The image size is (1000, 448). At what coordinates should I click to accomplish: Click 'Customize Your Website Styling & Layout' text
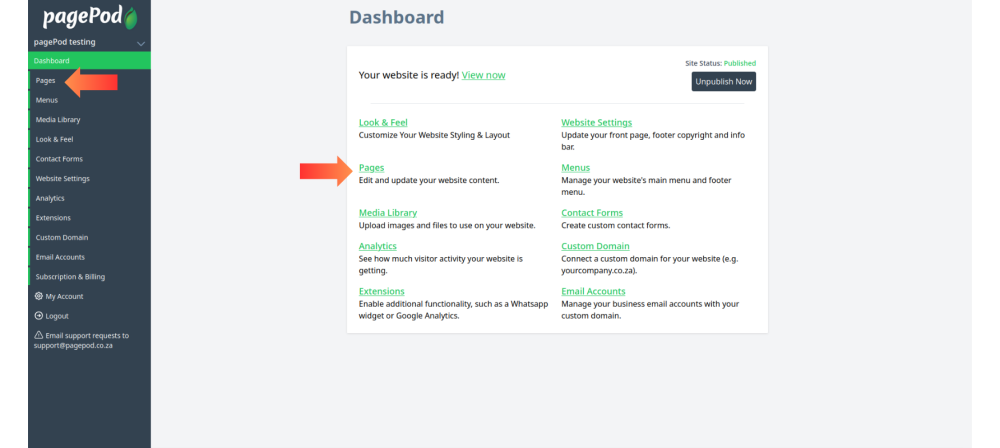tap(434, 135)
